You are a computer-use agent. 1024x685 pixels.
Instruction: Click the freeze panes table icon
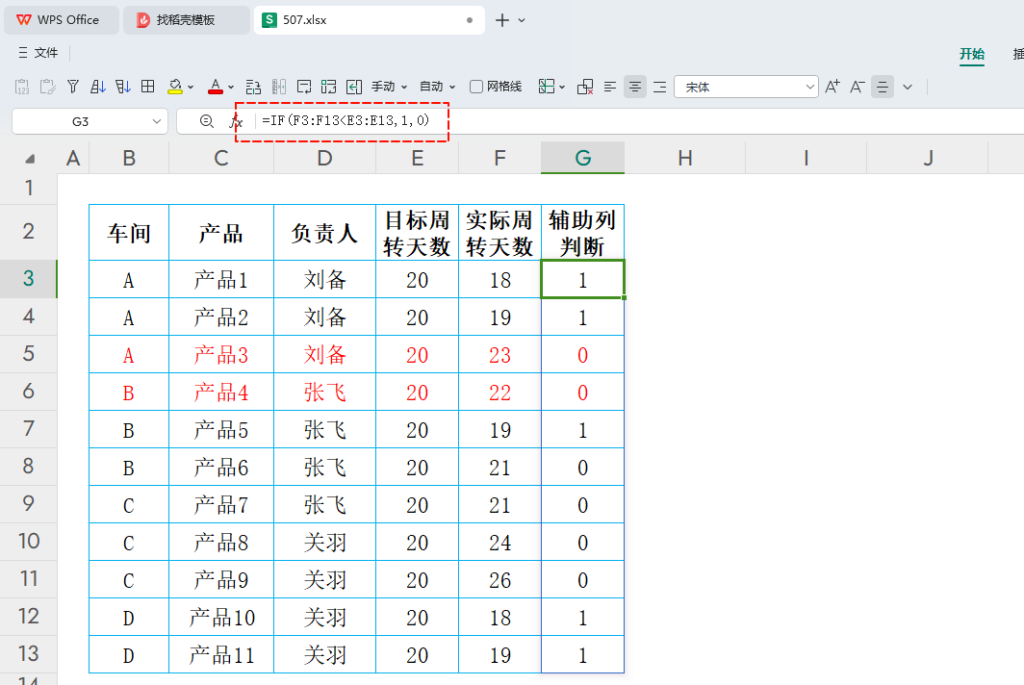pos(547,87)
